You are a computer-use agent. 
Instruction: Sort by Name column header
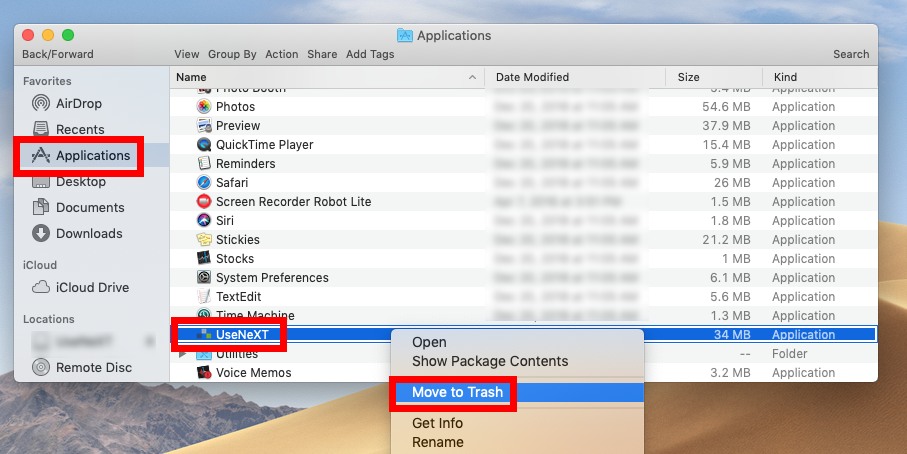(327, 77)
